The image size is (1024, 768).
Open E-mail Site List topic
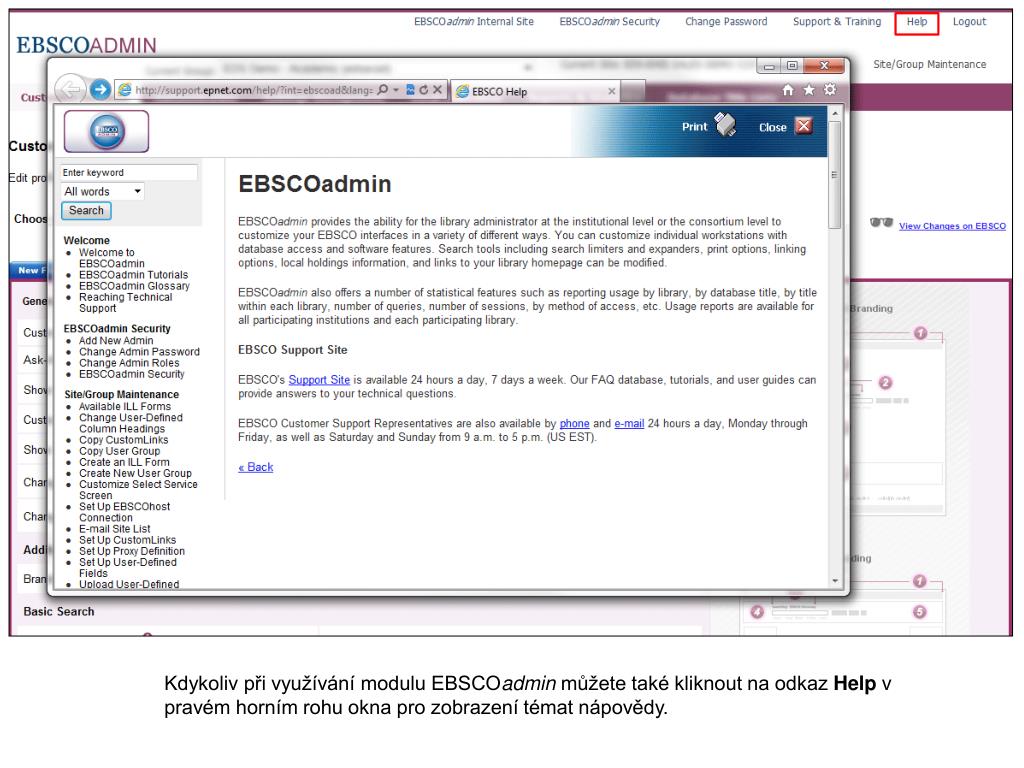114,528
